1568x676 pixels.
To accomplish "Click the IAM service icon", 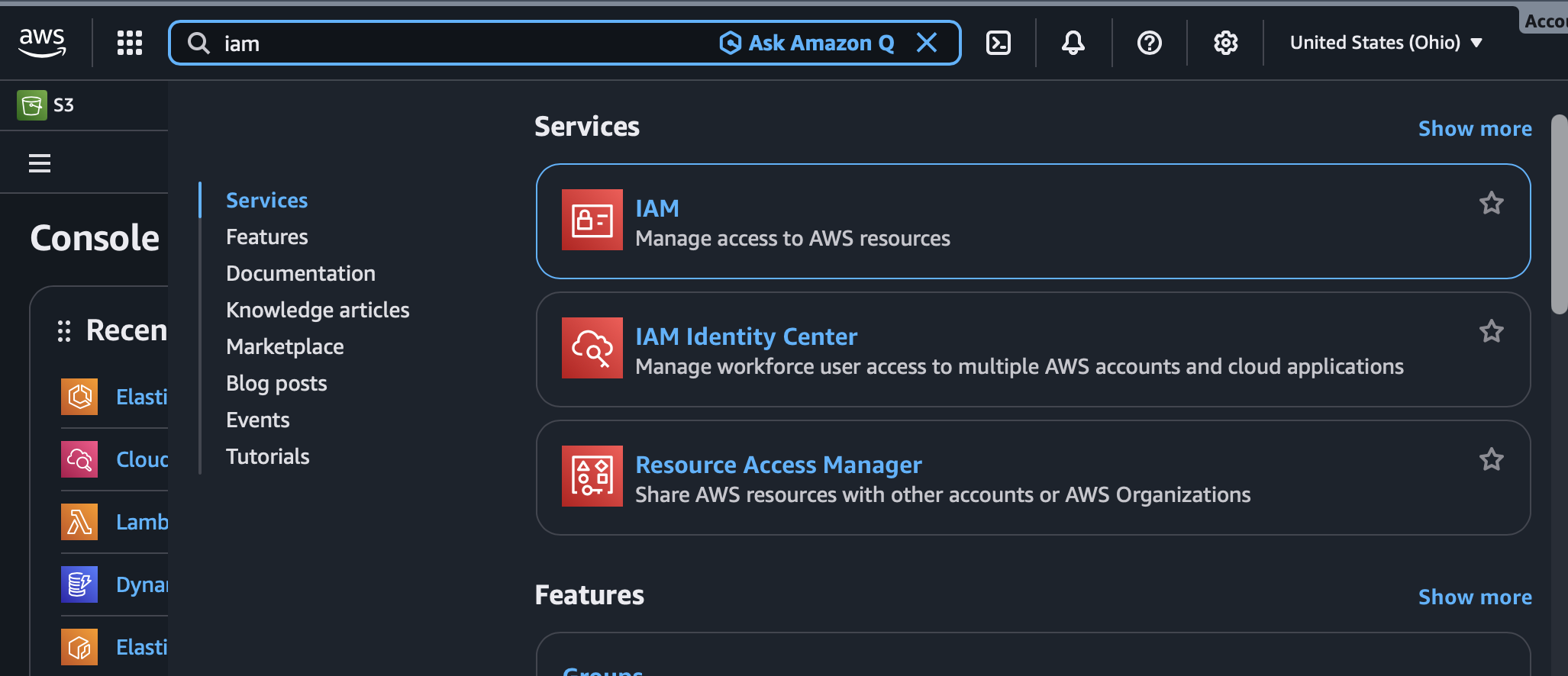I will pos(592,220).
